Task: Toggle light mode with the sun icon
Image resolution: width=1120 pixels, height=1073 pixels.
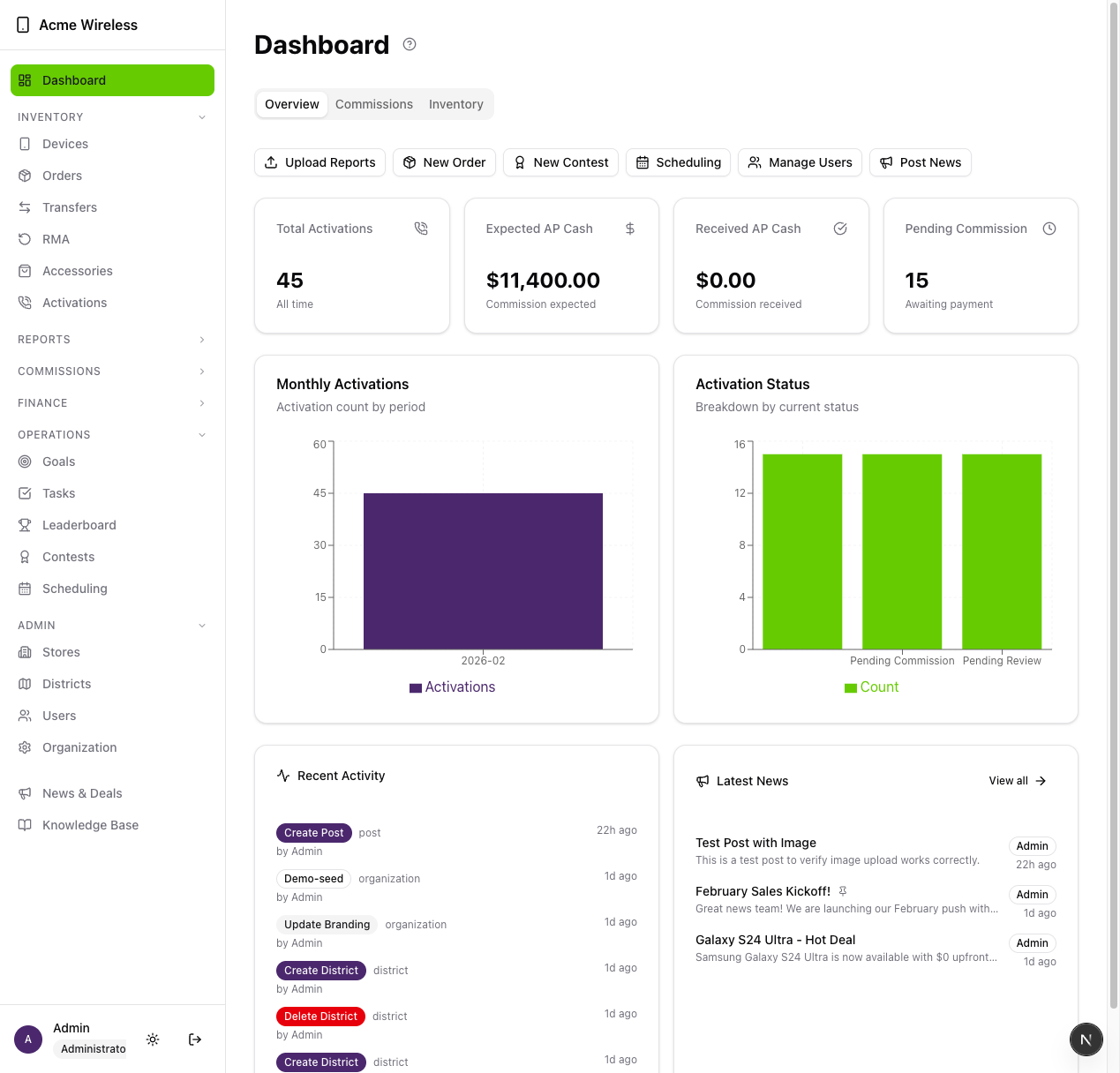Action: click(x=153, y=1039)
